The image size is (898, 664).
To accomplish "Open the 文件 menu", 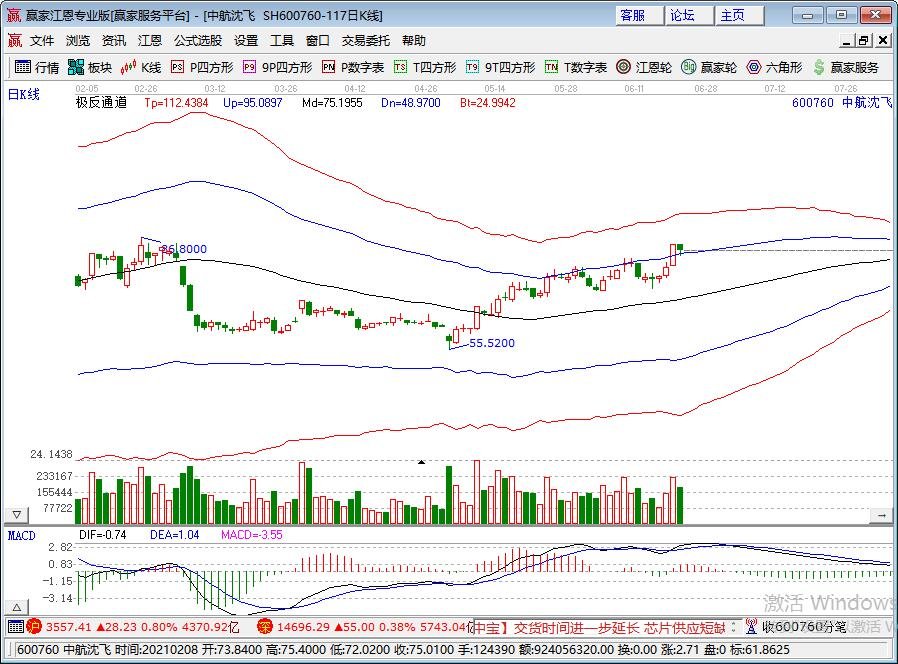I will coord(42,41).
